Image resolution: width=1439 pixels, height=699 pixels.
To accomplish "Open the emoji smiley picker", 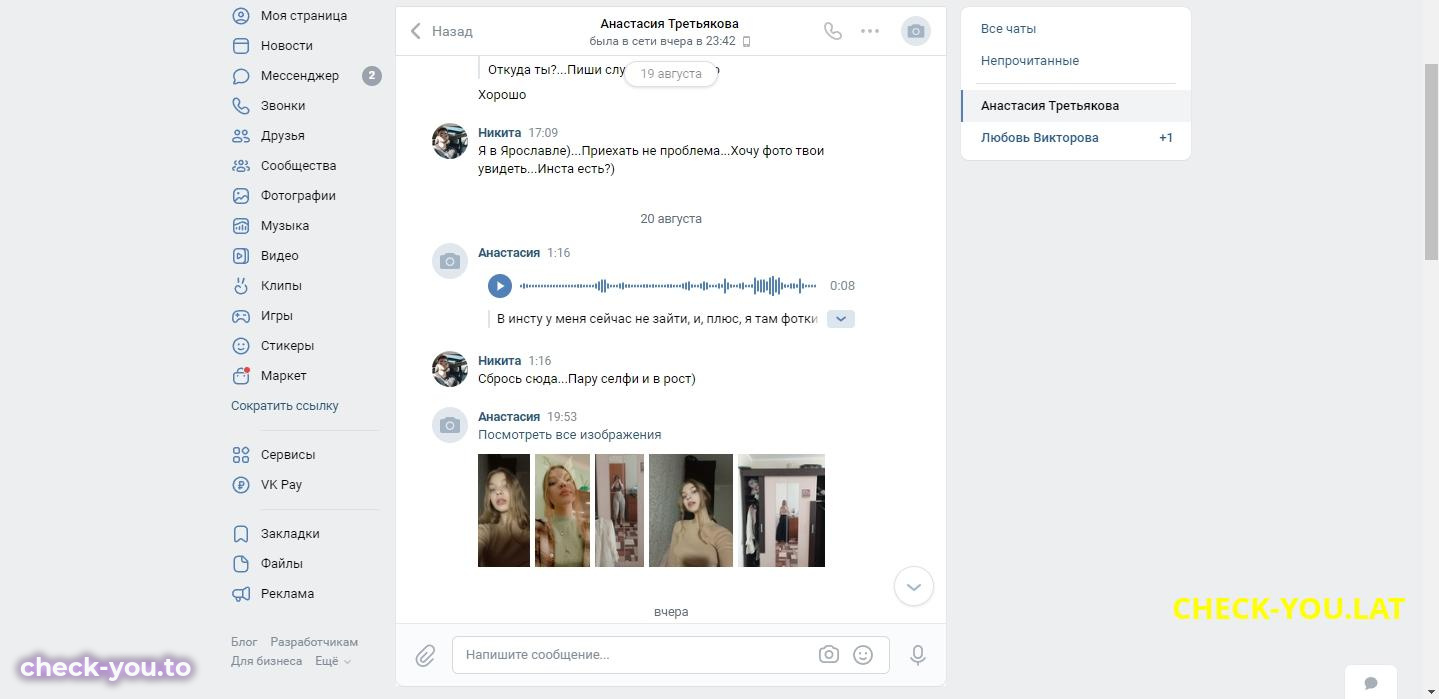I will click(863, 655).
